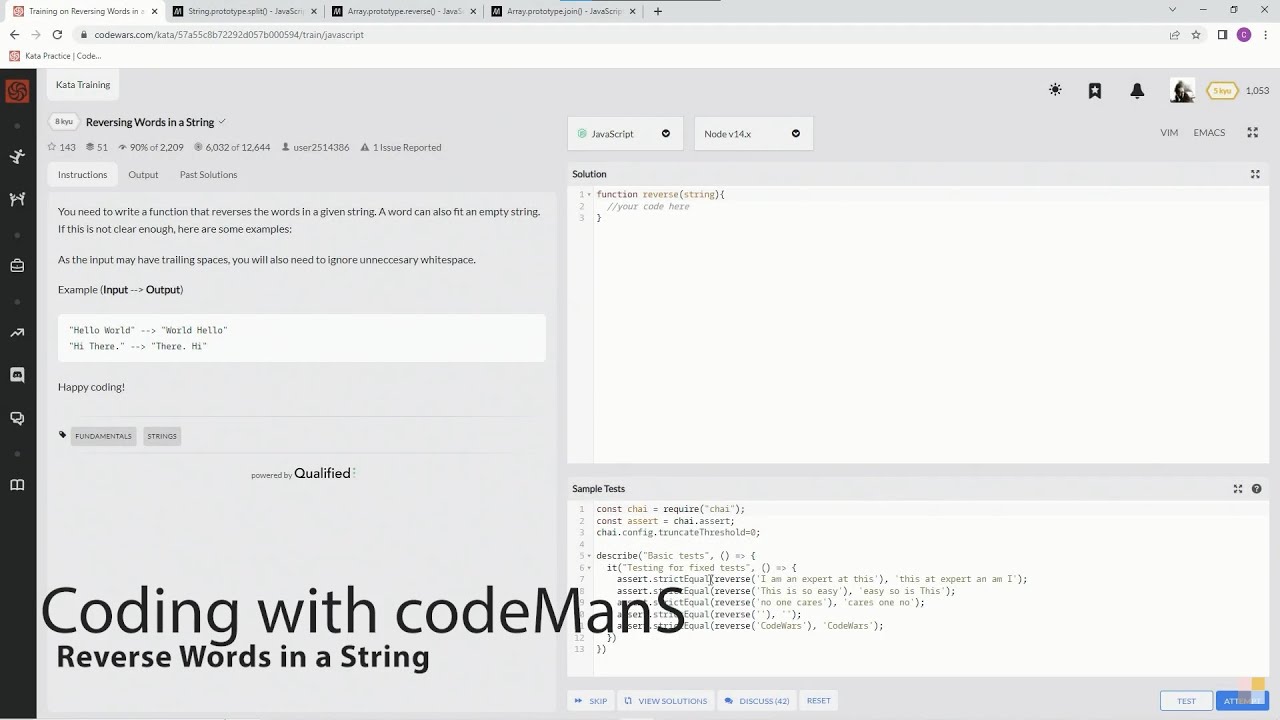Share this page via the browser share icon
Viewport: 1280px width, 720px height.
tap(1174, 34)
